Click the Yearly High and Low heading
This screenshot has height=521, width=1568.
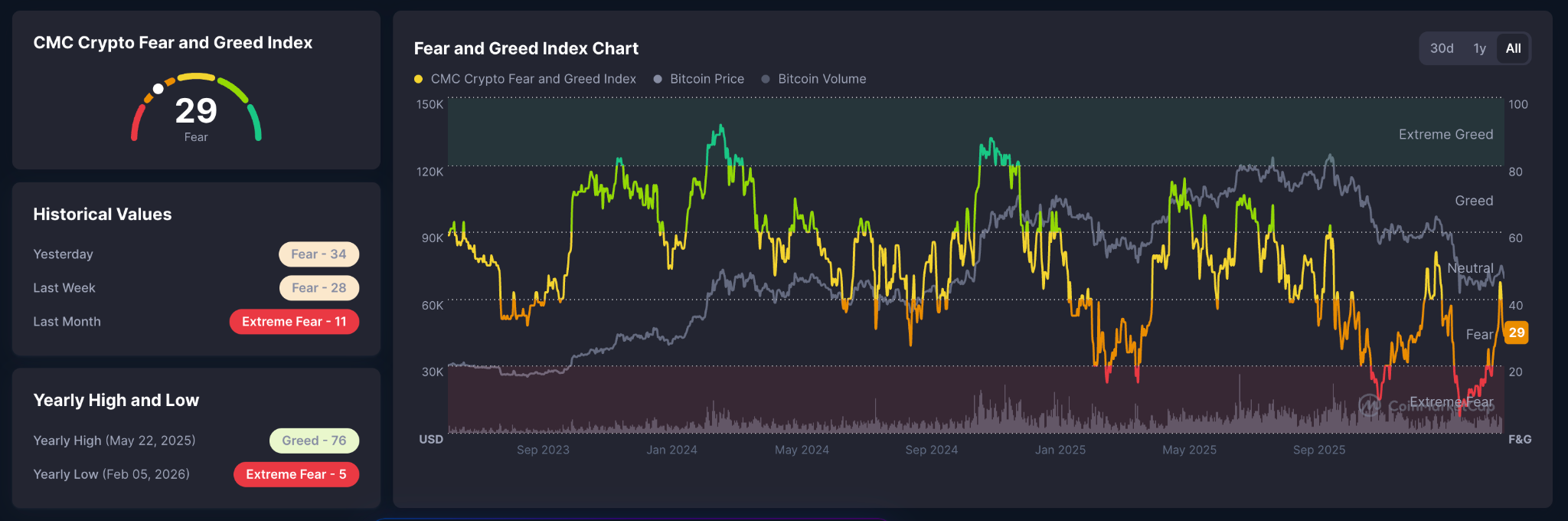click(116, 400)
